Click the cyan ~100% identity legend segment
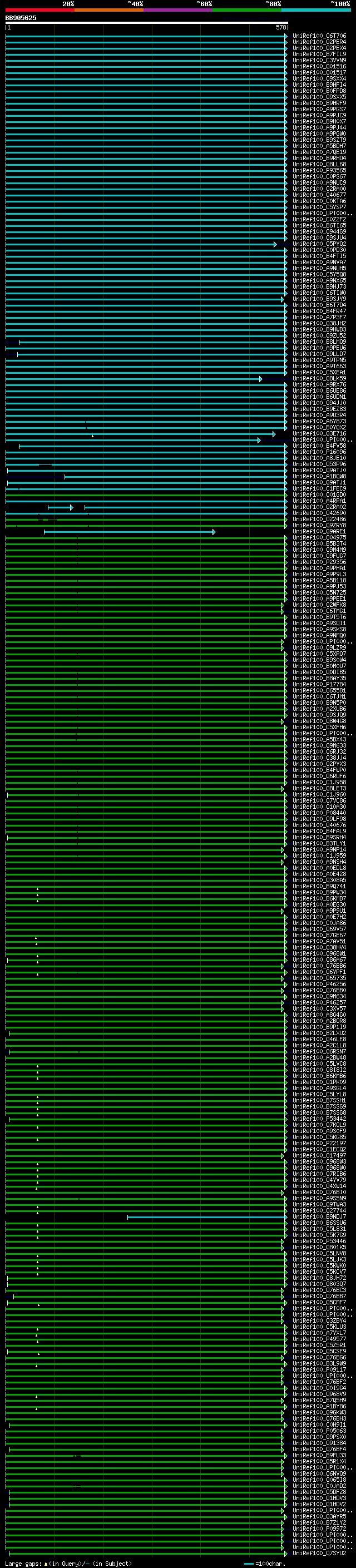The height and width of the screenshot is (1568, 356). click(317, 10)
